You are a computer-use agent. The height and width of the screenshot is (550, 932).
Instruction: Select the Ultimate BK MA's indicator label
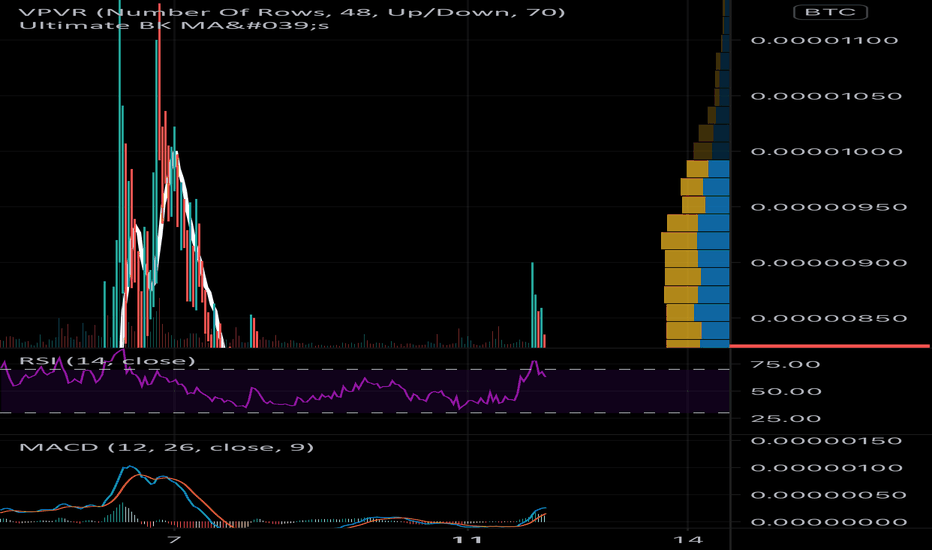tap(174, 26)
